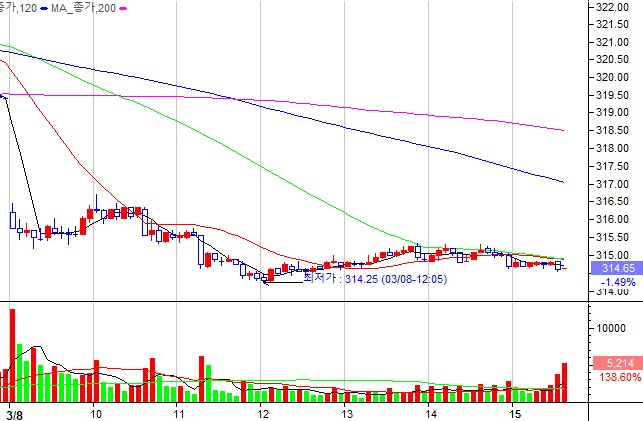This screenshot has width=643, height=421.
Task: Click the 10 hour label on time axis
Action: pyautogui.click(x=96, y=414)
